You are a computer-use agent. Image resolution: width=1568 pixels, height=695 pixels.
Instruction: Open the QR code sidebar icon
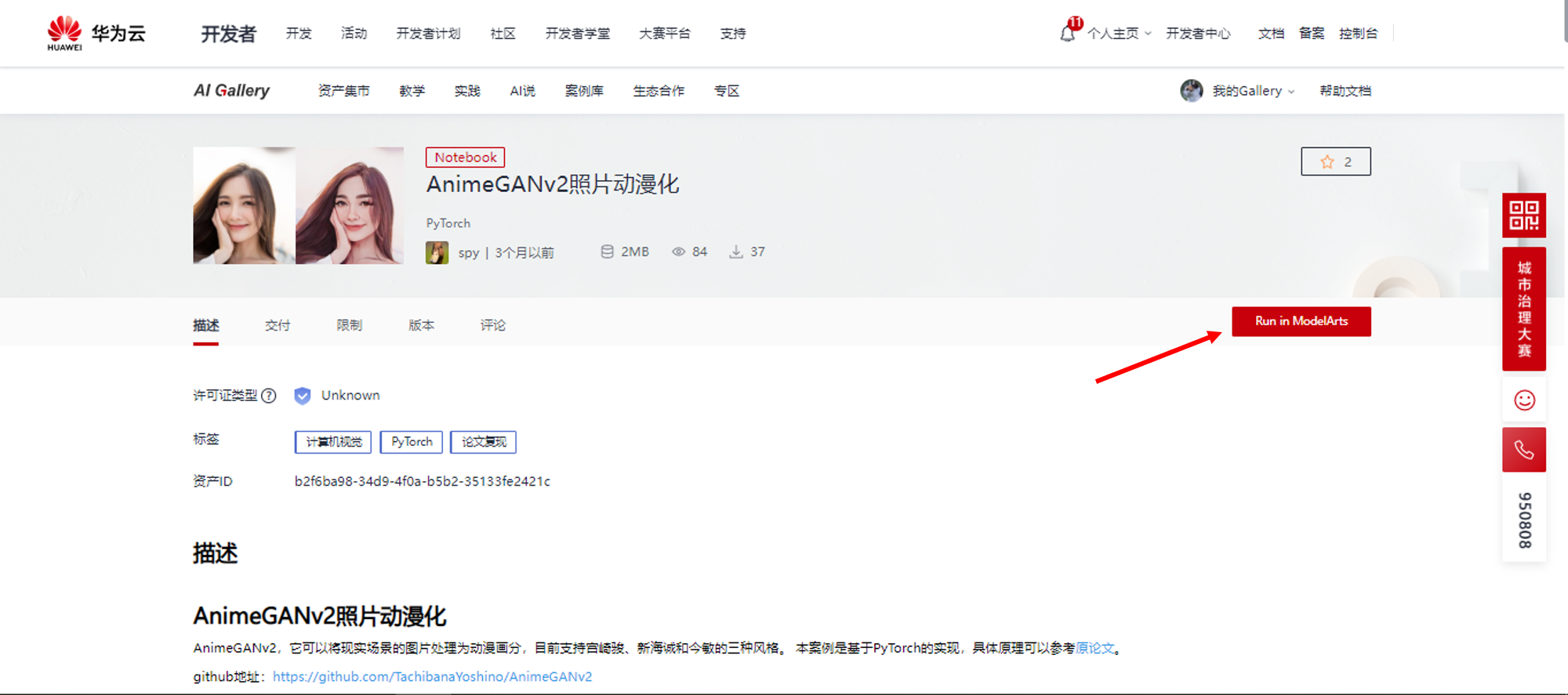1524,215
